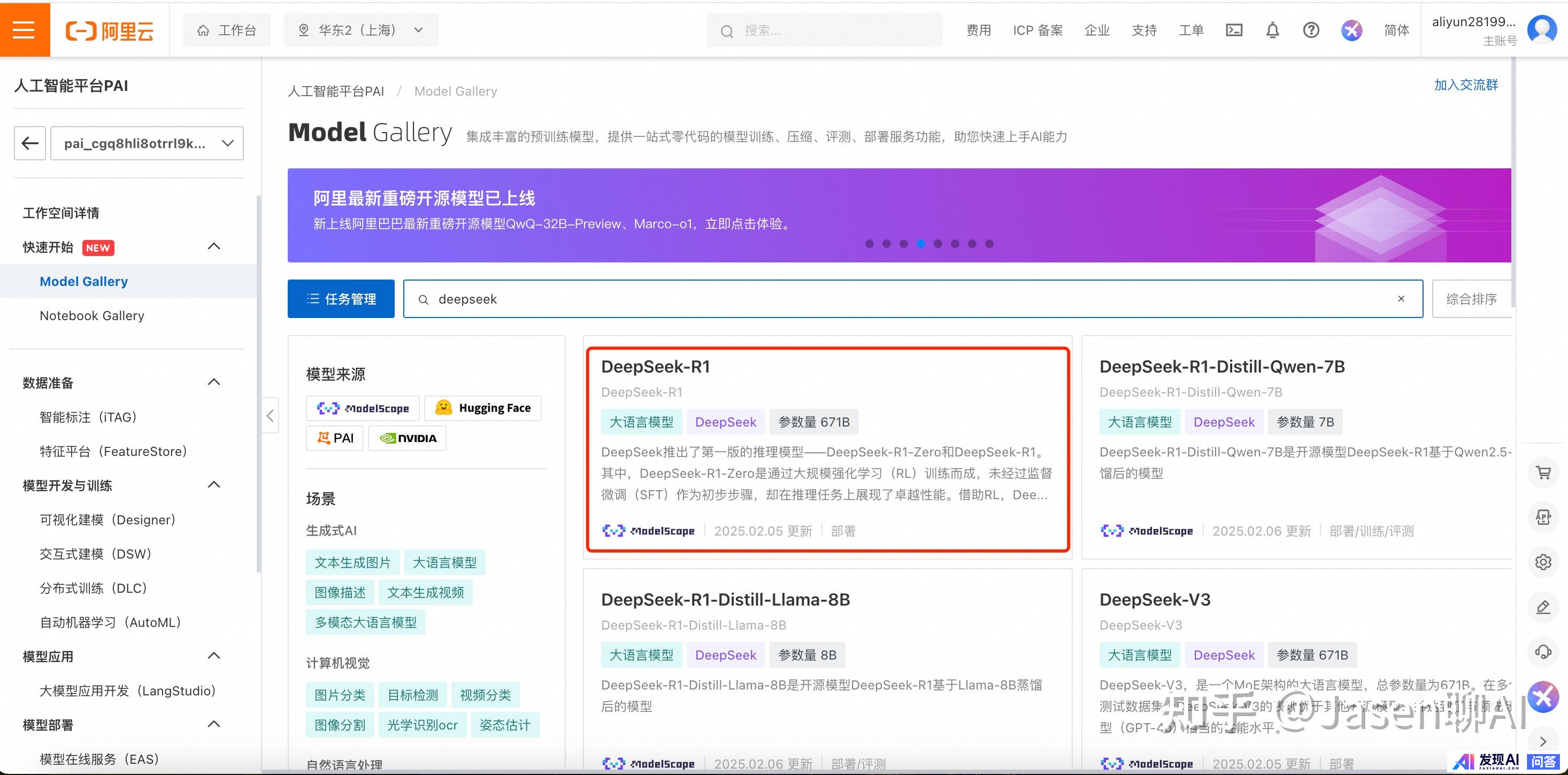
Task: Toggle 图像描述 scene filter
Action: point(340,592)
